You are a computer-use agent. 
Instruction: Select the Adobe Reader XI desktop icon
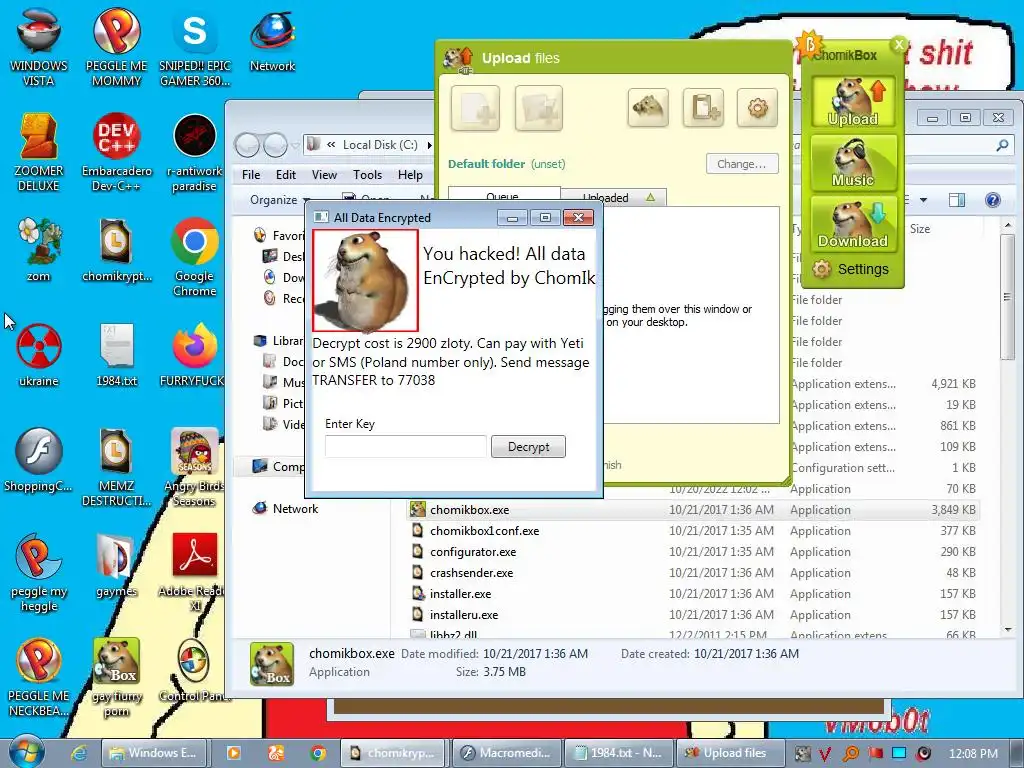(195, 573)
